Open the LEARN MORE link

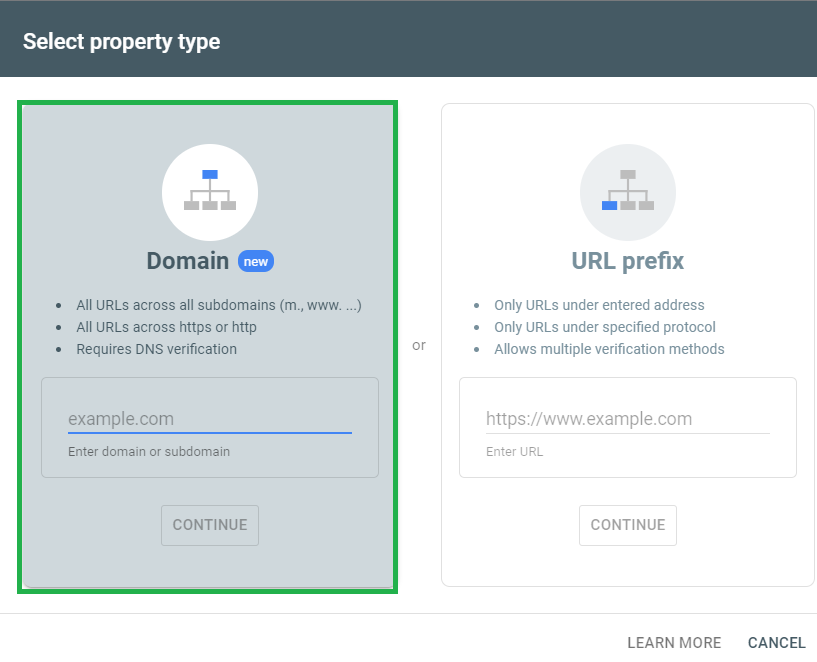(x=674, y=642)
